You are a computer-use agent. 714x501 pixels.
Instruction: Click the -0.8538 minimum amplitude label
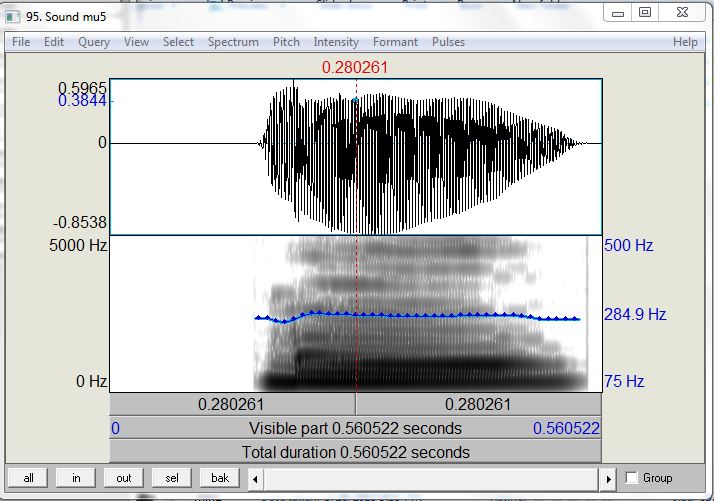coord(80,223)
